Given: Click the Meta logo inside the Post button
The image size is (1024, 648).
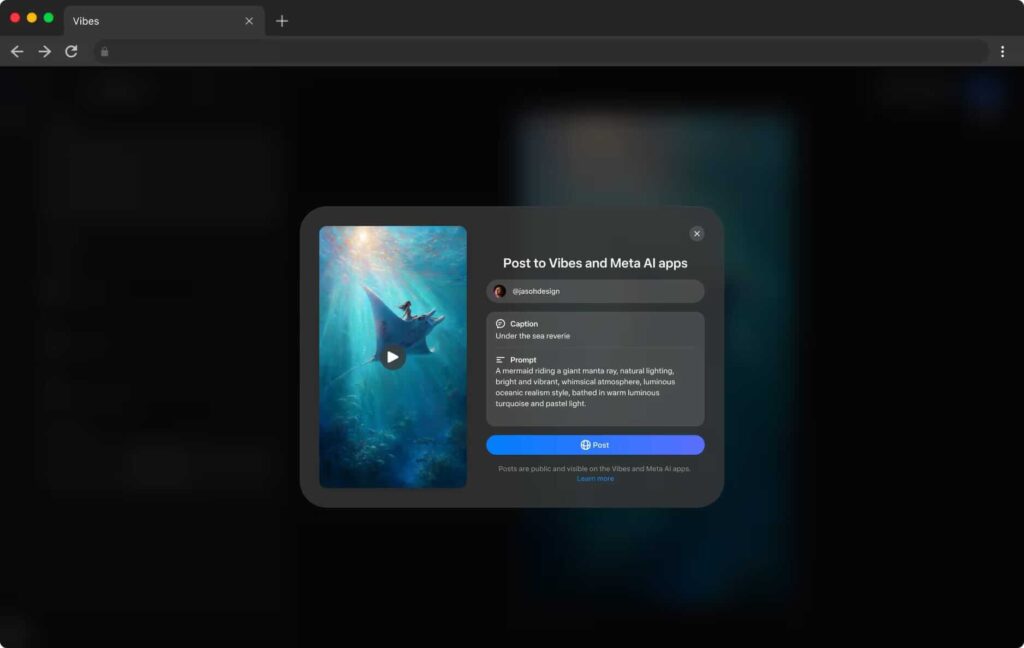Looking at the screenshot, I should coord(584,445).
